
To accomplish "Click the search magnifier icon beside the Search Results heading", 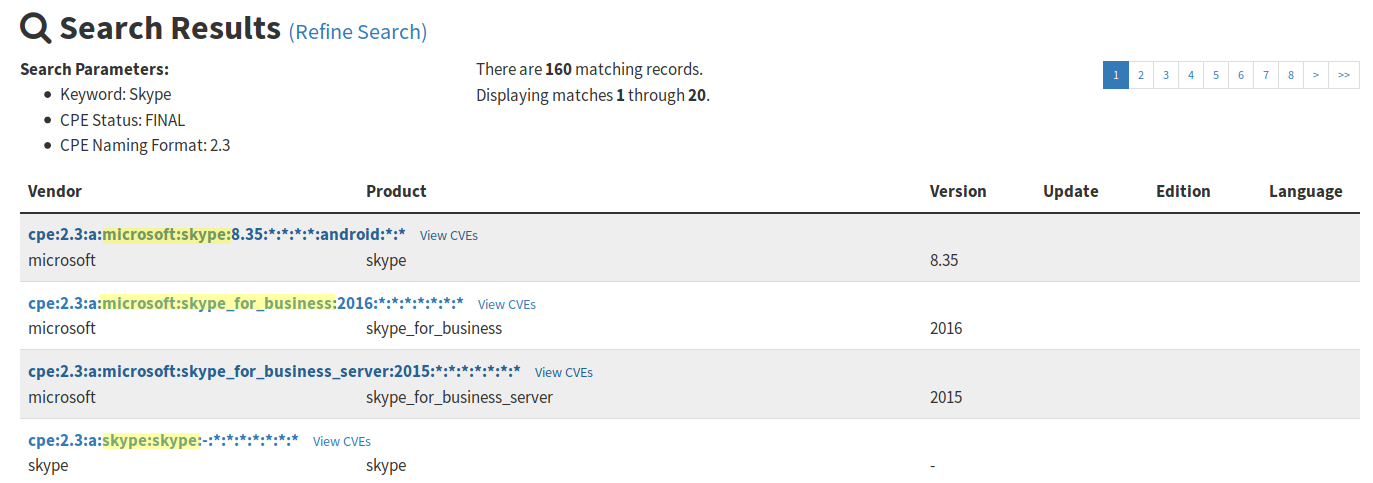I will [36, 29].
